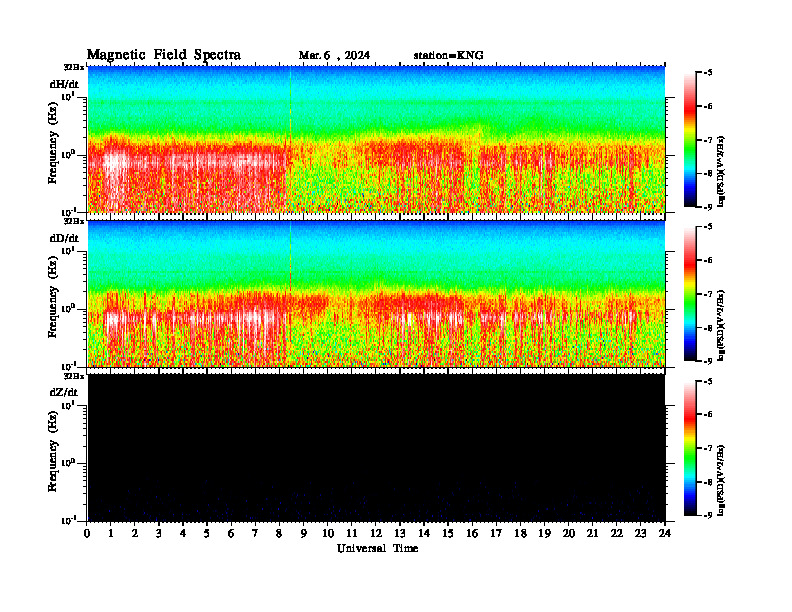The image size is (792, 612).
Task: Click hour tick label '19' on time axis
Action: coord(544,533)
